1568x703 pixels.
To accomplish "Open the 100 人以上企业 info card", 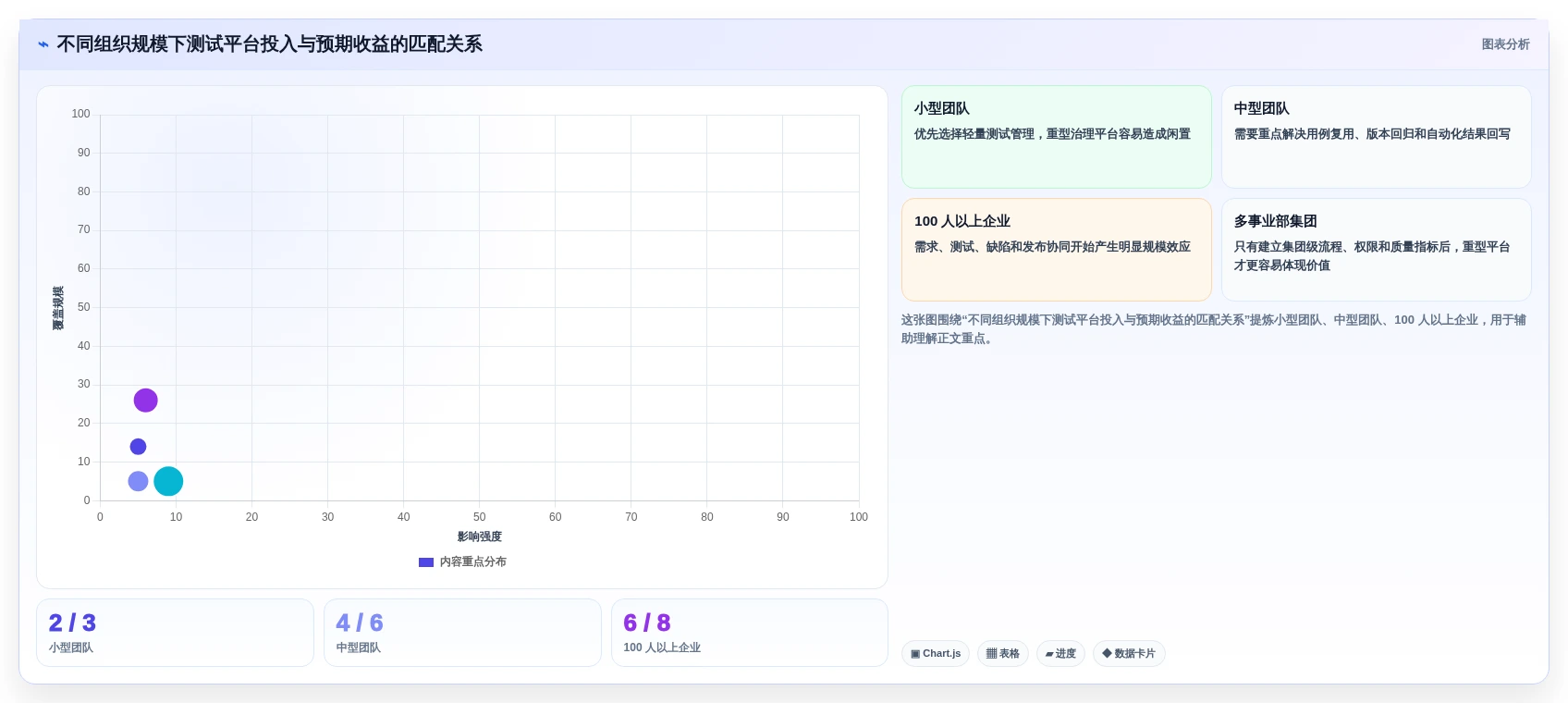I will 1057,250.
